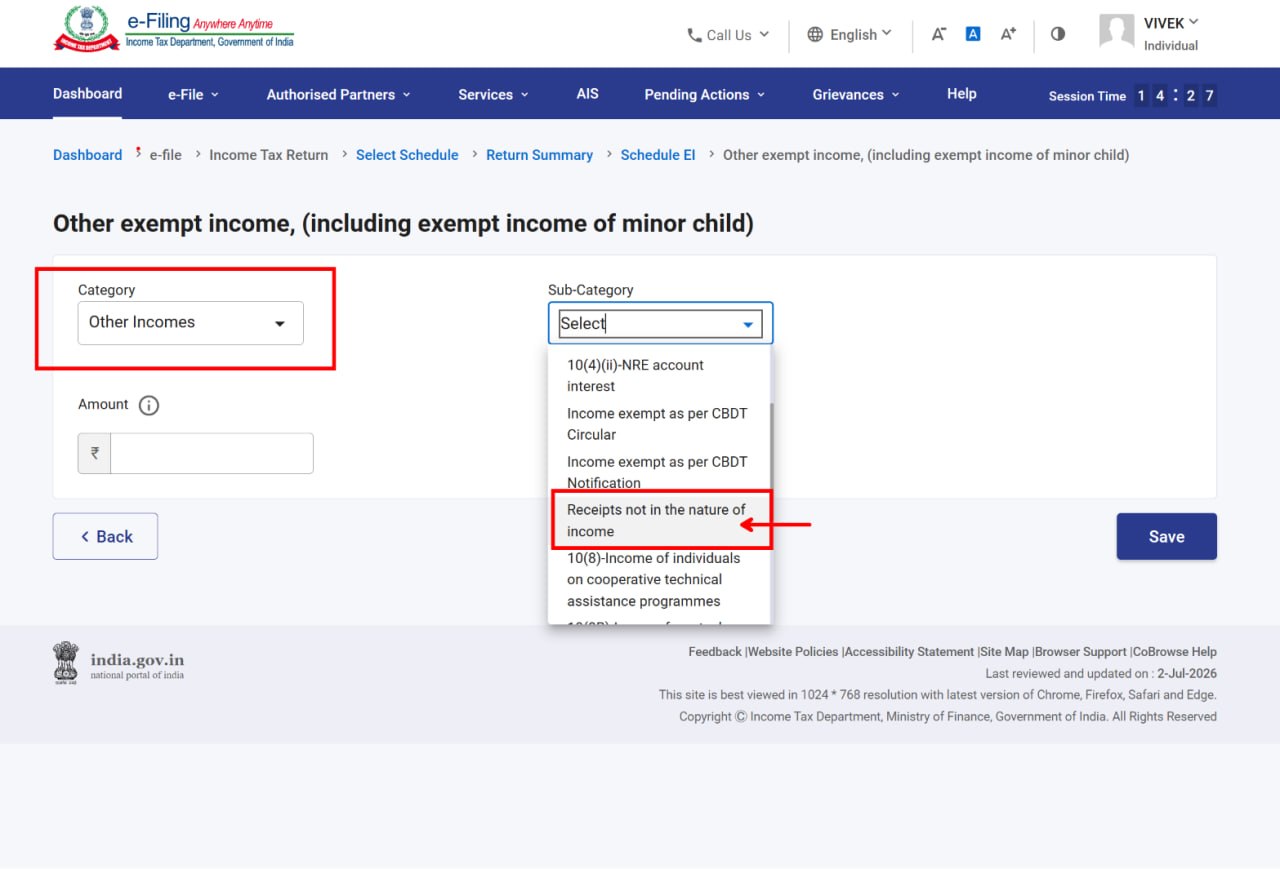
Task: Open the Help menu item
Action: click(x=962, y=93)
